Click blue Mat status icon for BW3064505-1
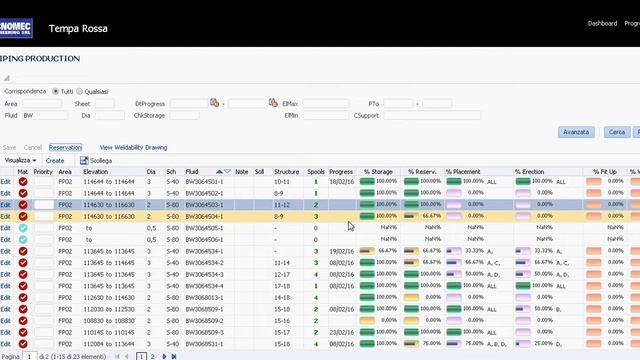640x360 pixels. 23,228
